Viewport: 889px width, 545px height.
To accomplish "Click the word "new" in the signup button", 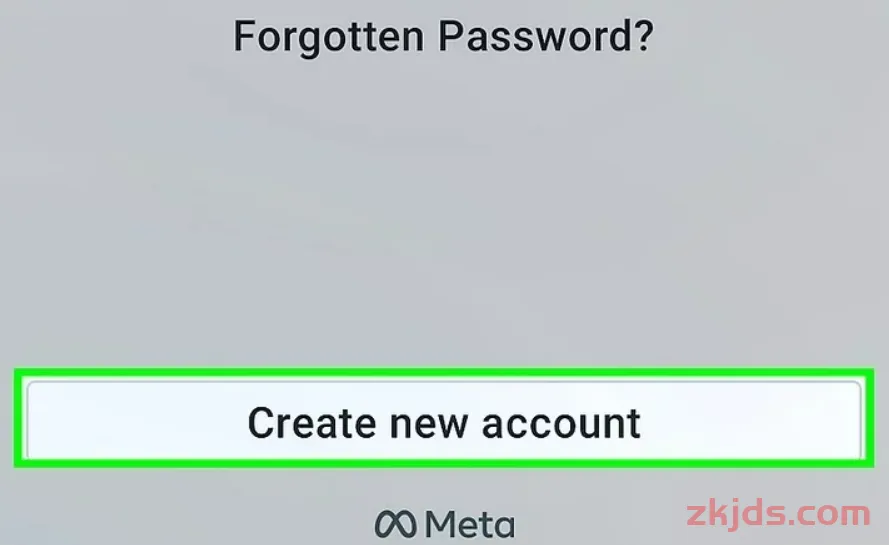I will point(428,426).
